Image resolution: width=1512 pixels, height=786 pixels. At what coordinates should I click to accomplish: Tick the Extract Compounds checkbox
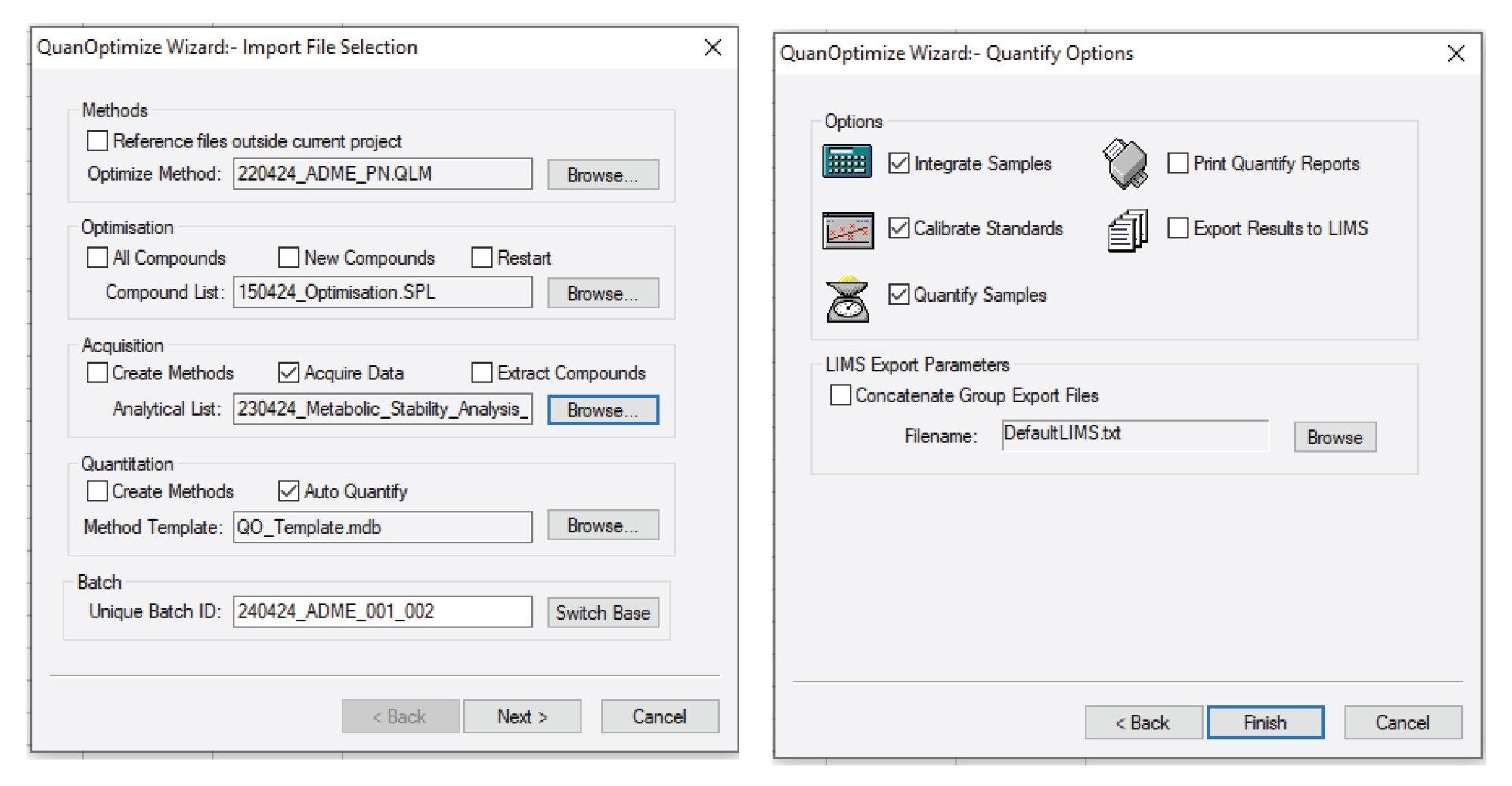tap(482, 373)
